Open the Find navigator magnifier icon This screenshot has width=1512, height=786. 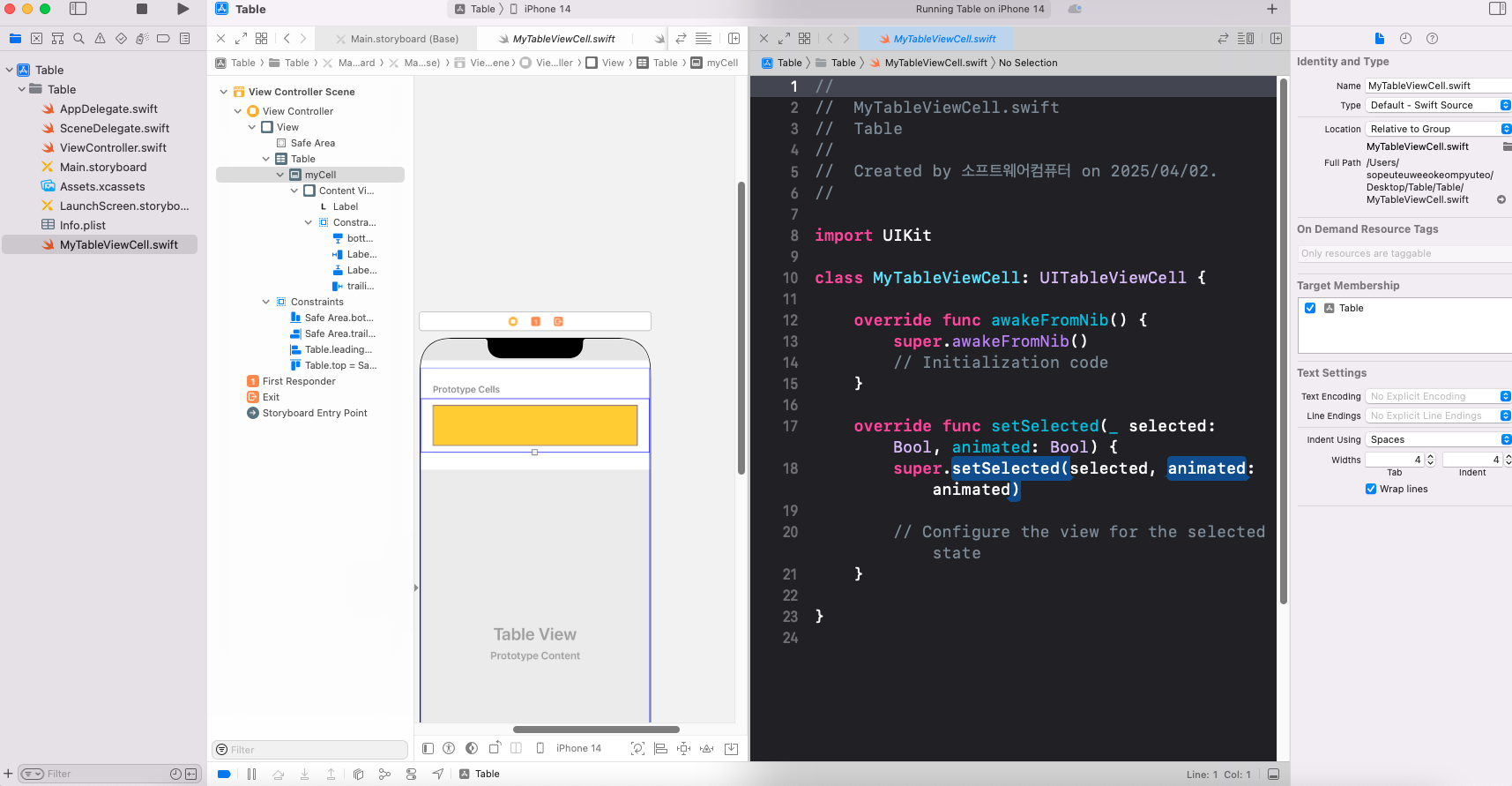tap(78, 39)
